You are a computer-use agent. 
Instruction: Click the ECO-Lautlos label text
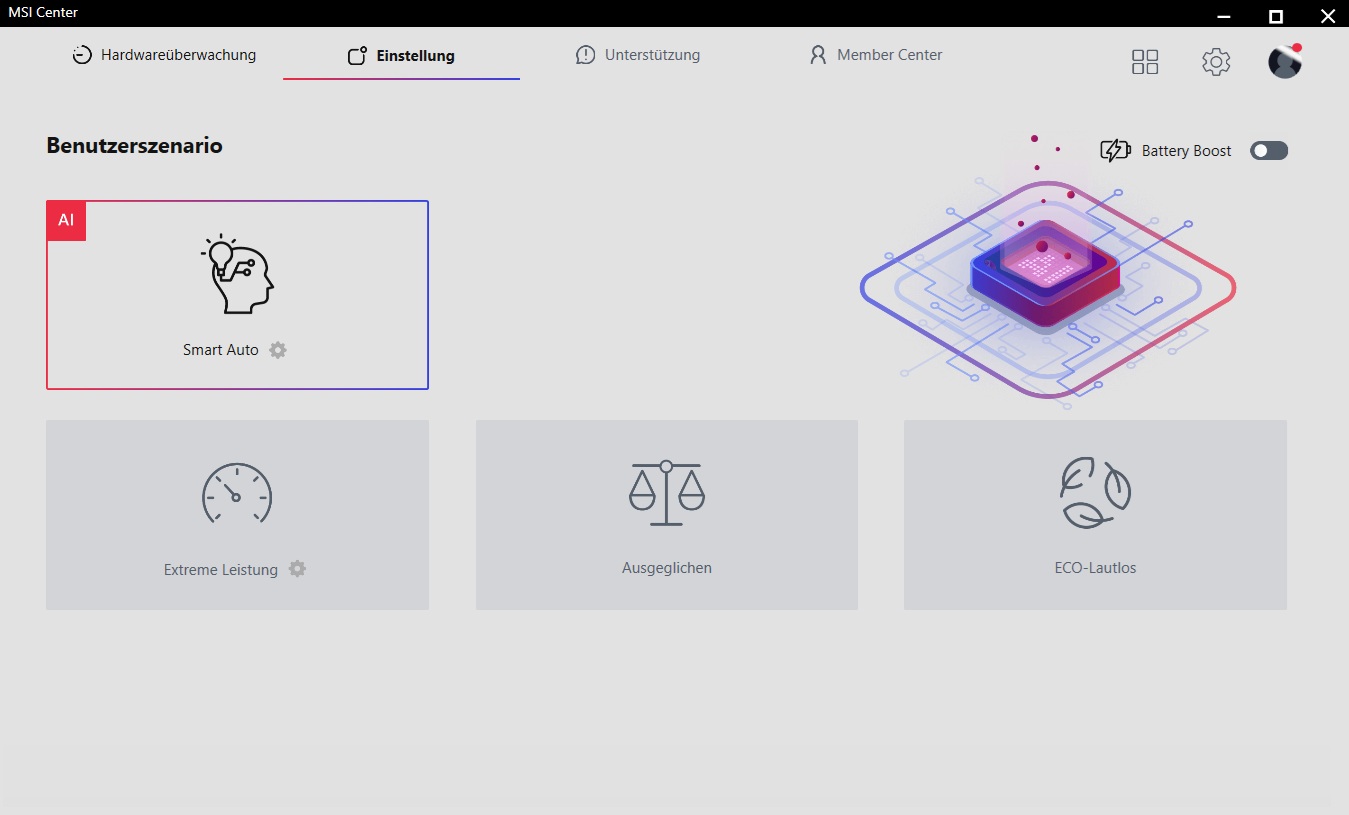point(1095,568)
